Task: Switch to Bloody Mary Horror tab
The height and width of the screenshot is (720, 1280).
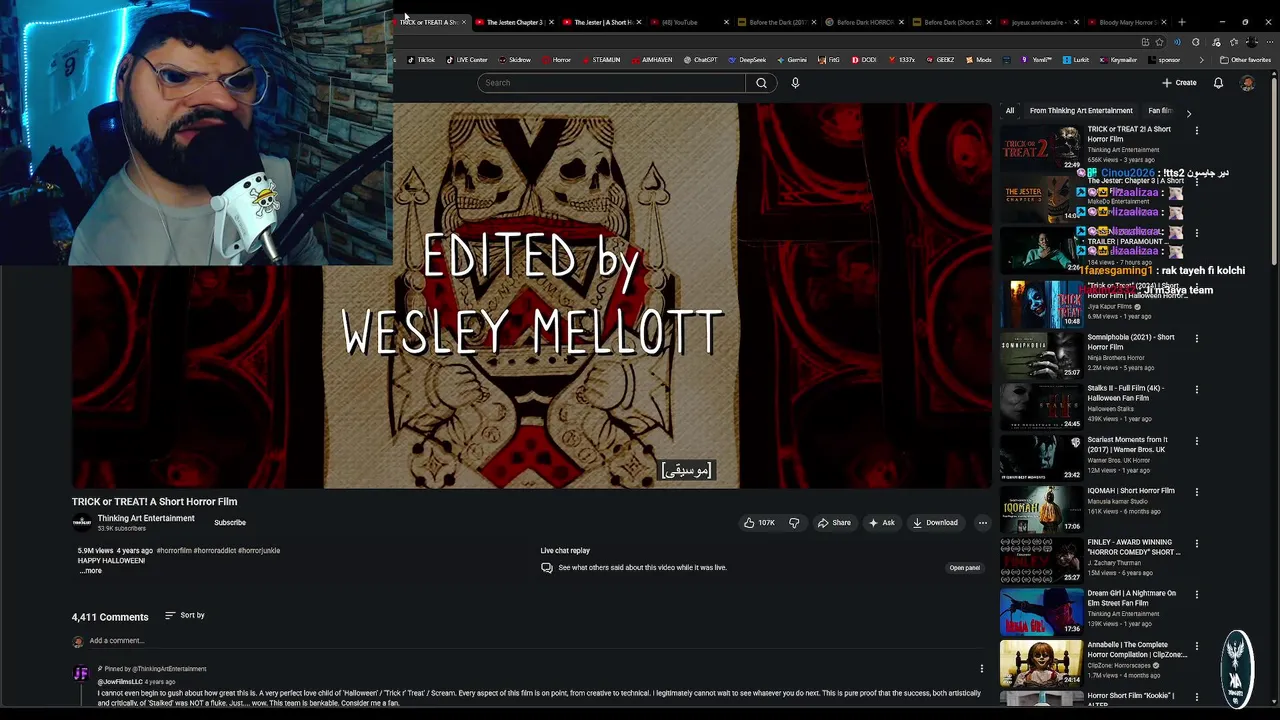Action: (1126, 22)
